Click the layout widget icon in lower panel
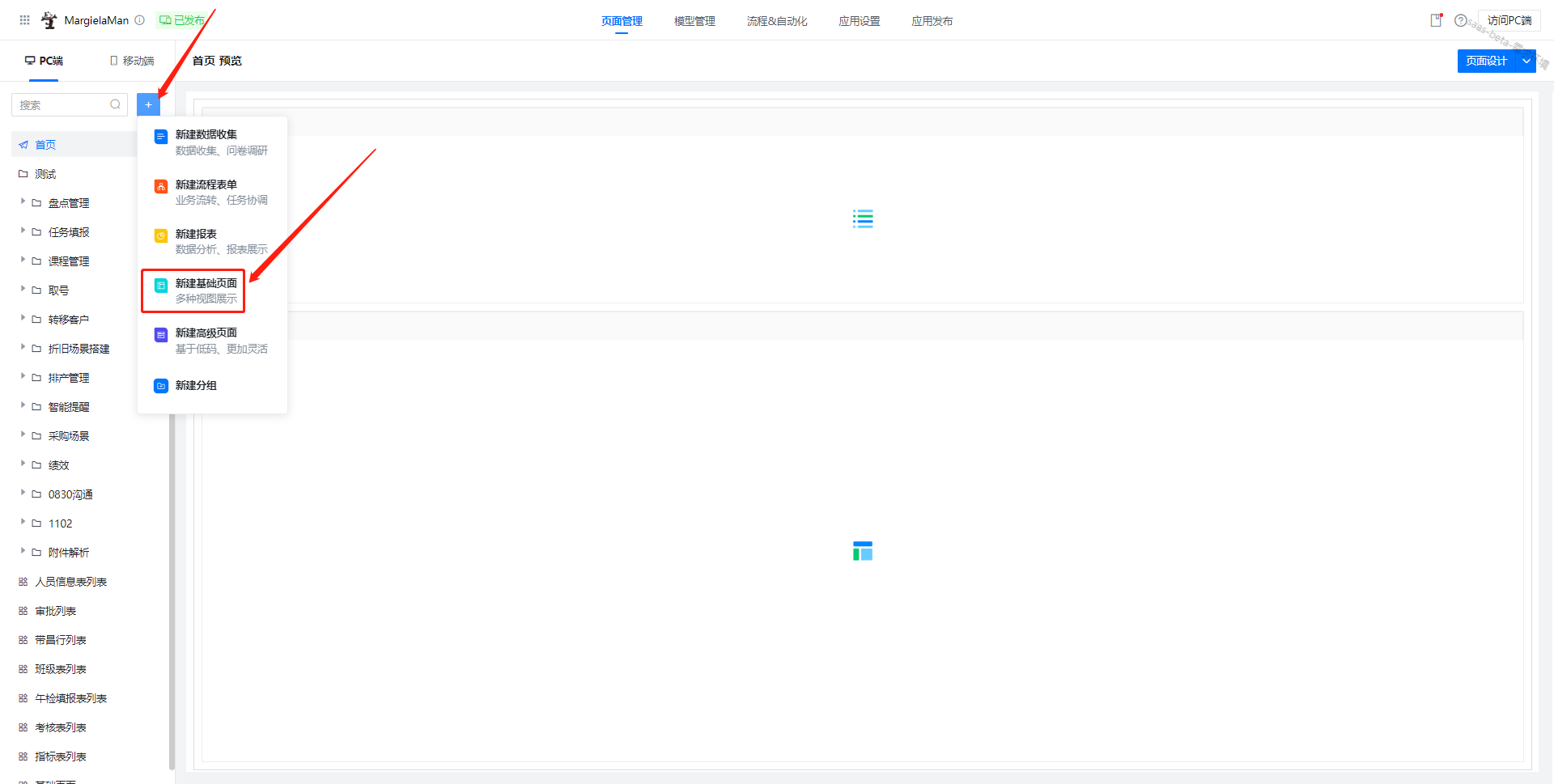The image size is (1554, 784). tap(863, 551)
